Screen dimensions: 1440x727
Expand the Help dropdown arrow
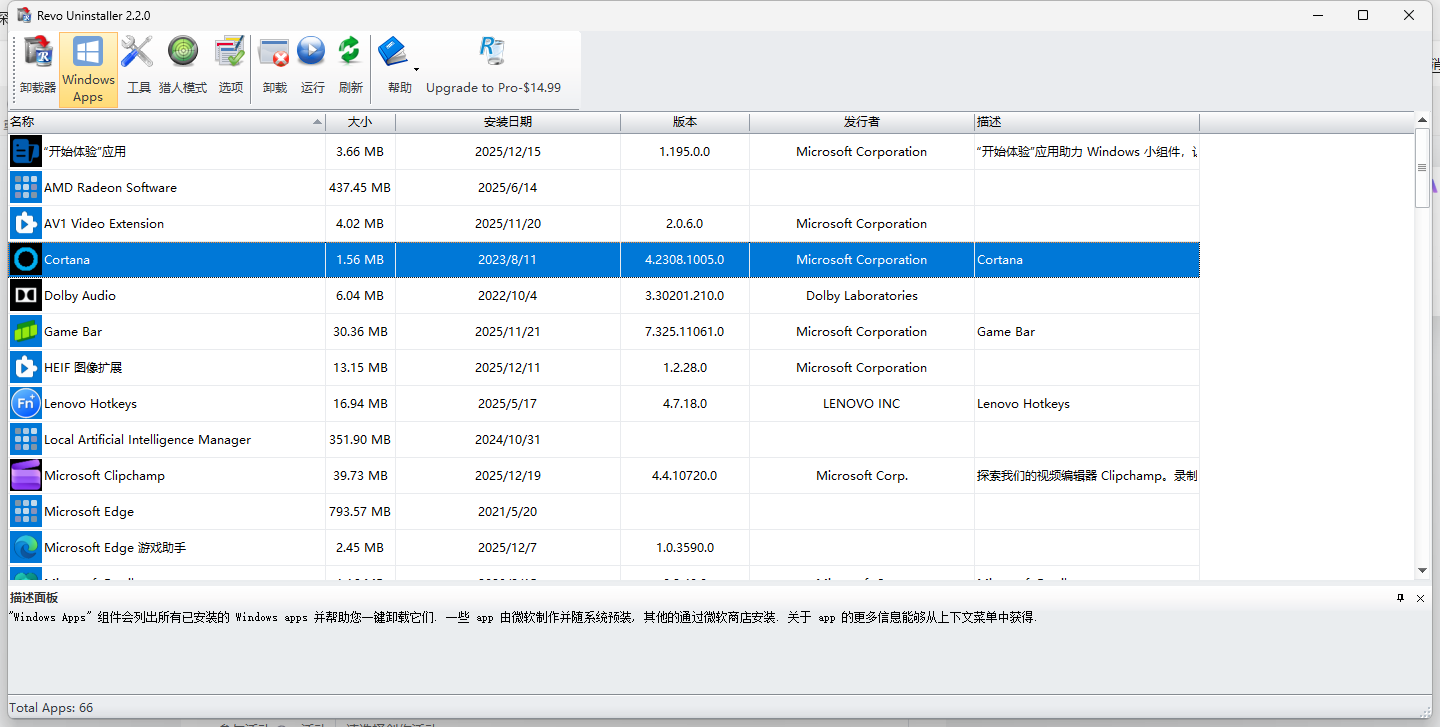[x=416, y=69]
